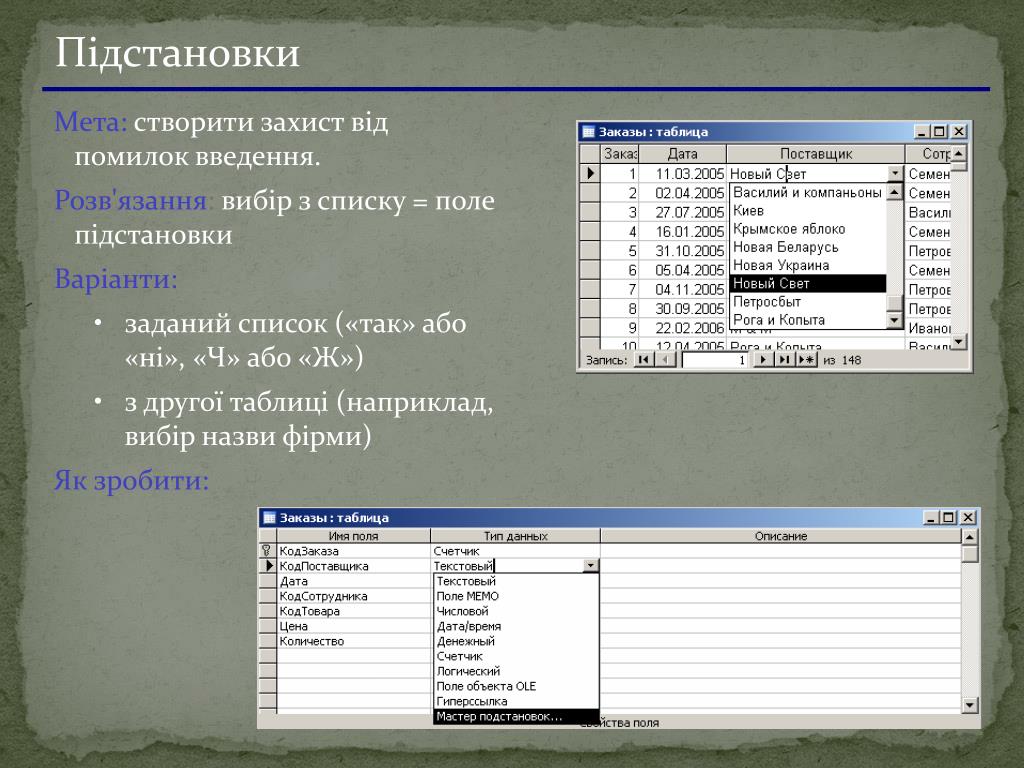Select Новая Беларусь supplier
Viewport: 1024px width, 768px height.
coord(808,248)
